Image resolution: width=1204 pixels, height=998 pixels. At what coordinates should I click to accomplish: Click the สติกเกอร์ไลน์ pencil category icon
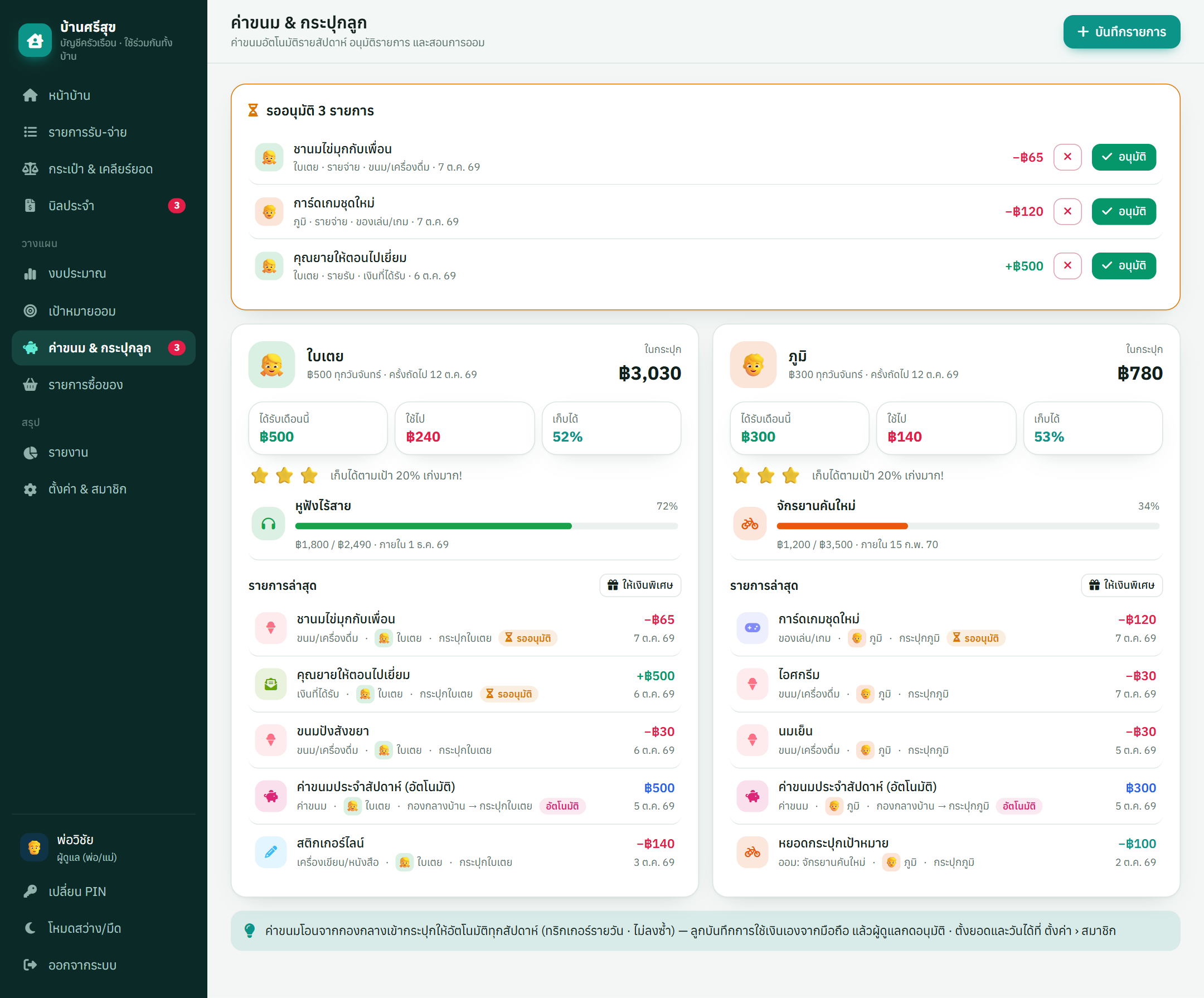point(270,852)
